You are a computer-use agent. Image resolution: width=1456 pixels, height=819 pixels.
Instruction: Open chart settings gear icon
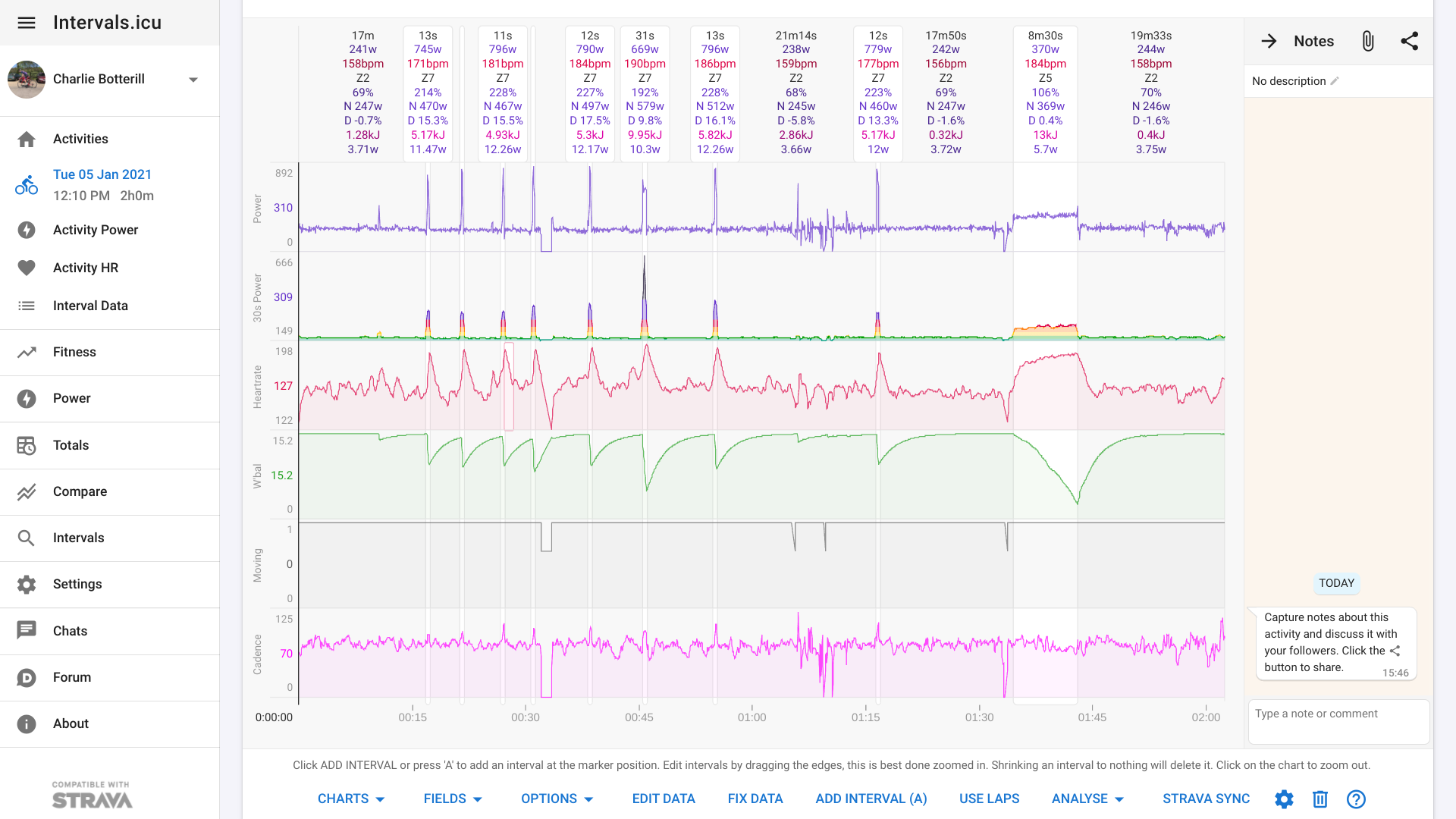(1284, 799)
